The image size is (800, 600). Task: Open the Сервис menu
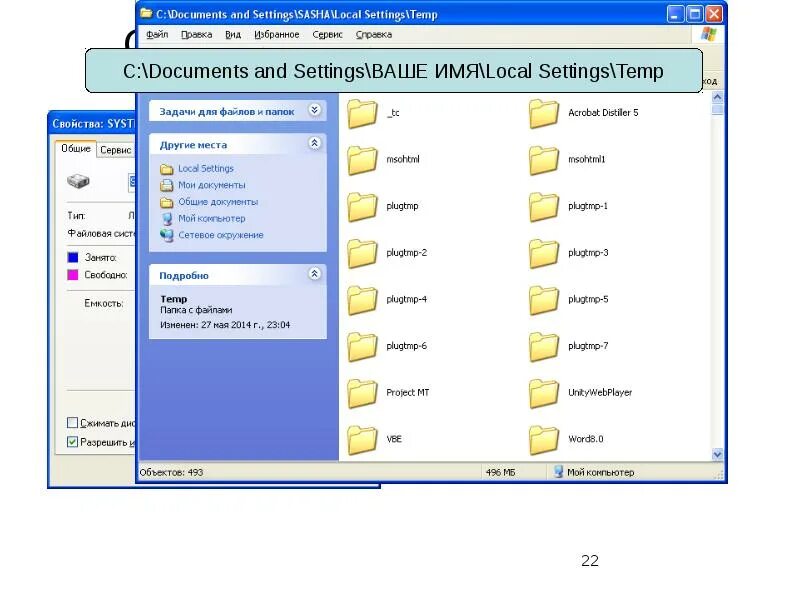tap(328, 35)
